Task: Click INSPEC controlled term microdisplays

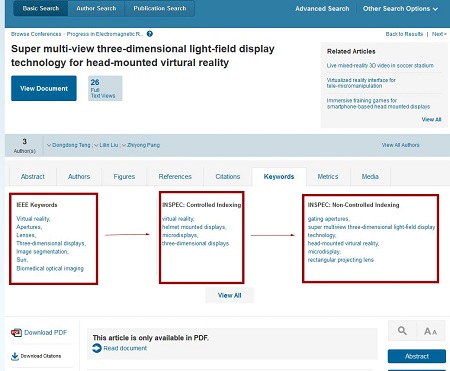Action: pos(180,235)
